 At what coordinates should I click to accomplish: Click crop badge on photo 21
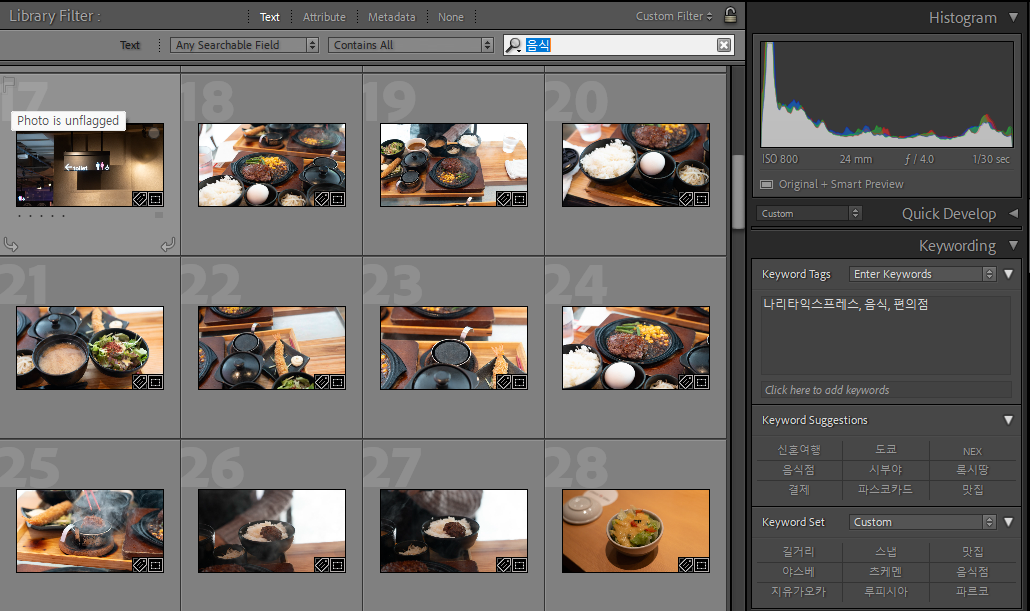coord(156,382)
